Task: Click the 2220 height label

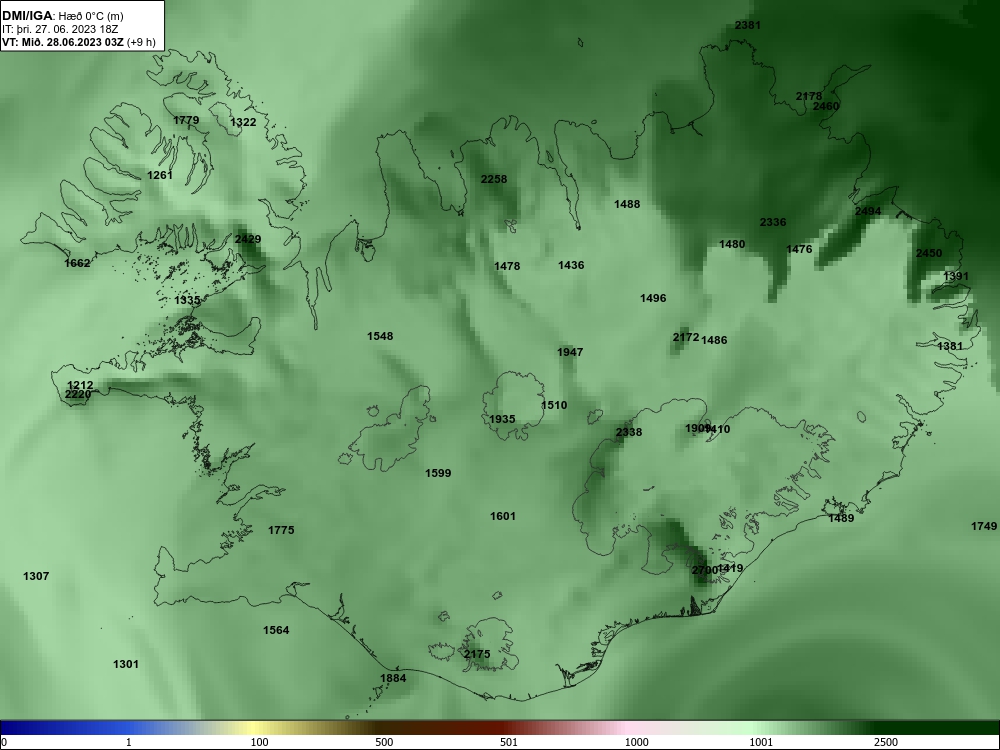Action: pos(78,395)
